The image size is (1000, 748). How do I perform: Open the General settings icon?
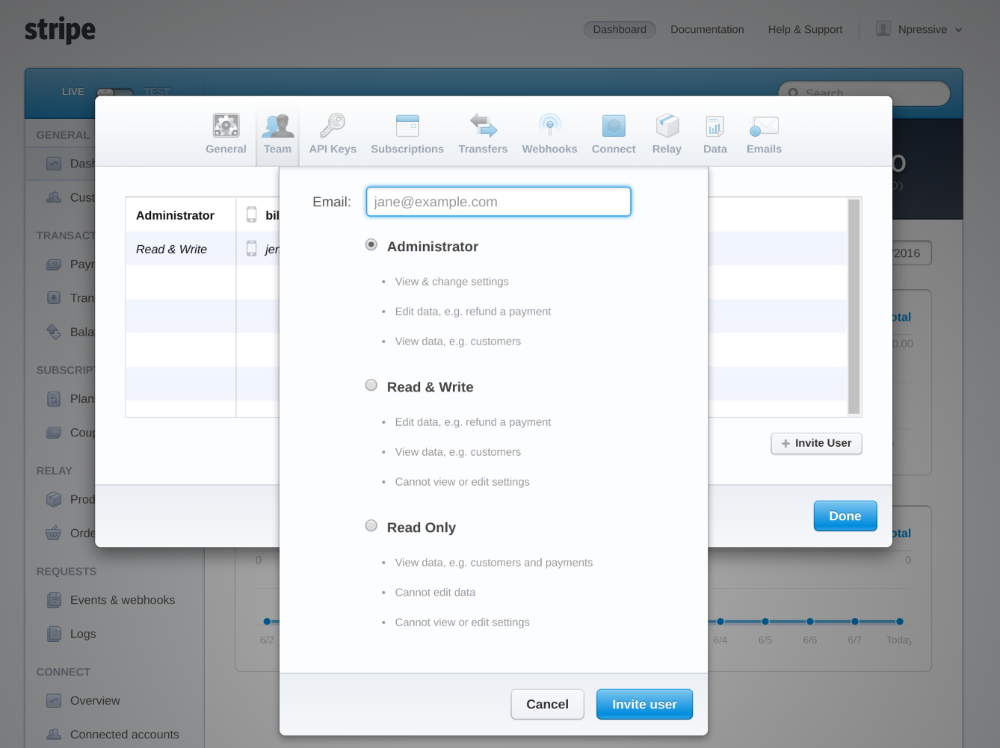[226, 126]
